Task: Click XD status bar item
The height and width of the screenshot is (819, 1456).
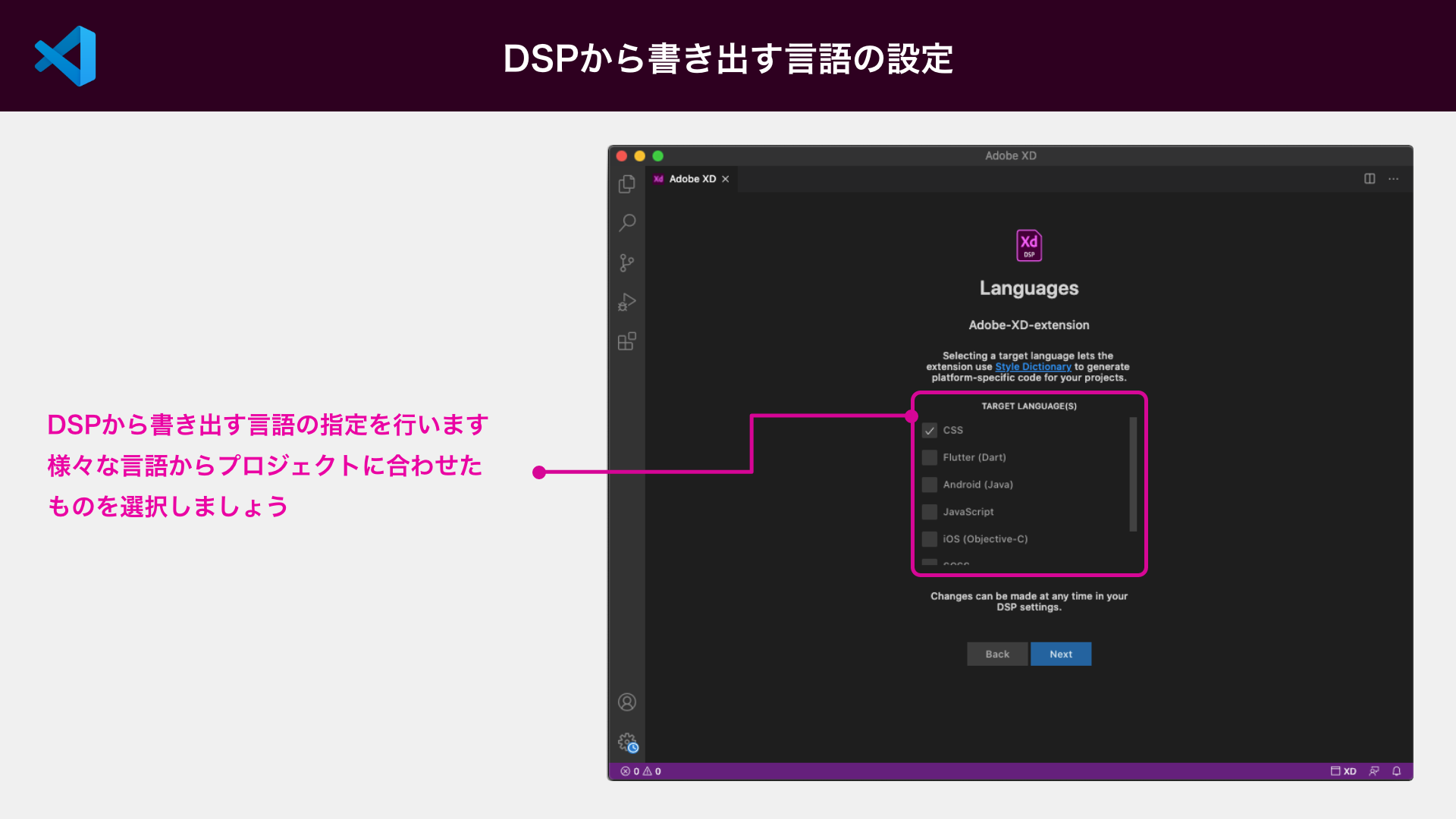Action: click(1343, 771)
